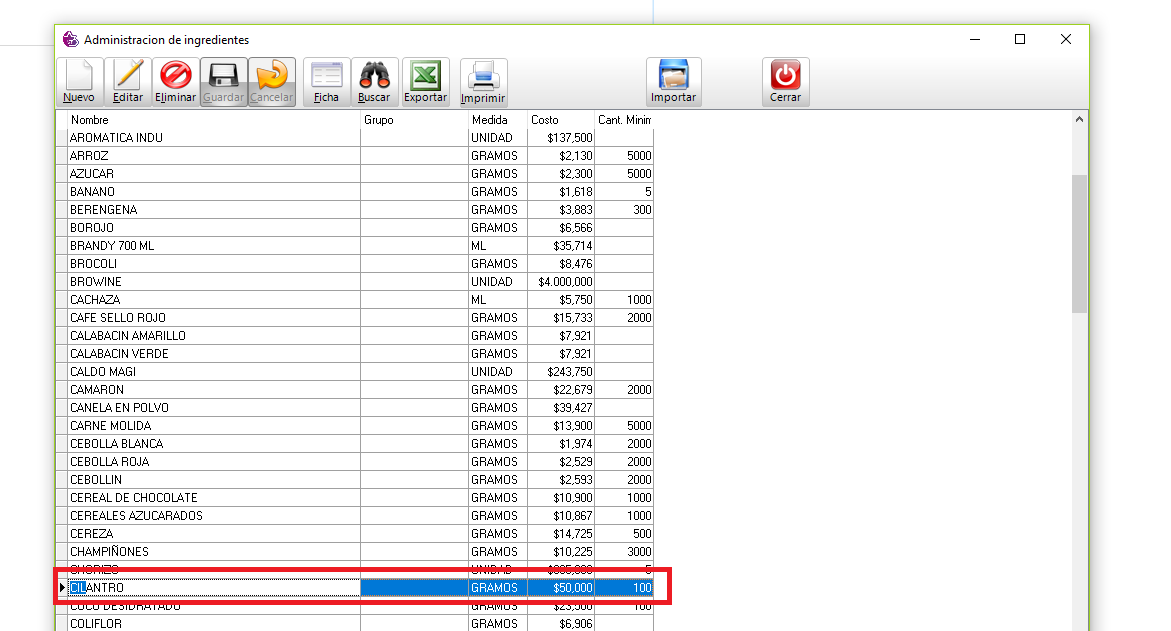Click the CILANTRO name edit field
Viewport: 1171px width, 631px height.
(x=214, y=588)
